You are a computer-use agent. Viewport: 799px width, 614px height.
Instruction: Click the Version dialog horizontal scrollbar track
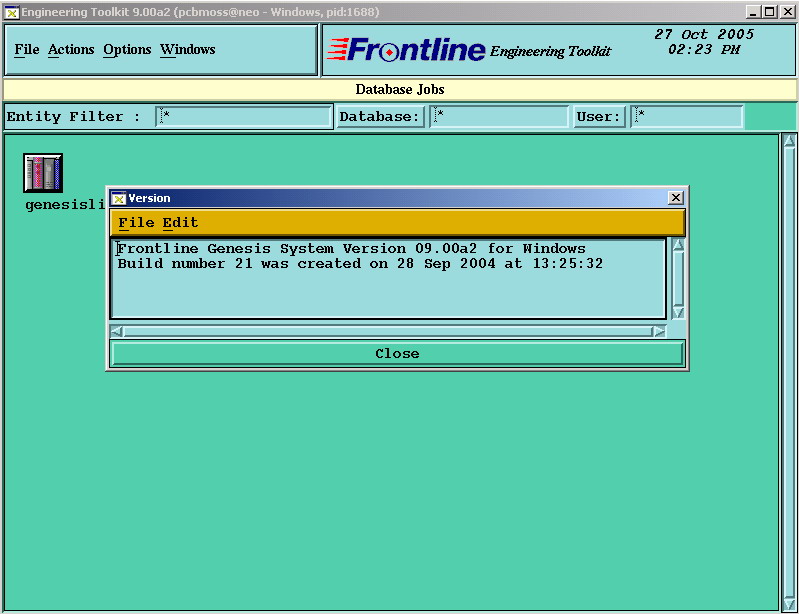click(388, 332)
